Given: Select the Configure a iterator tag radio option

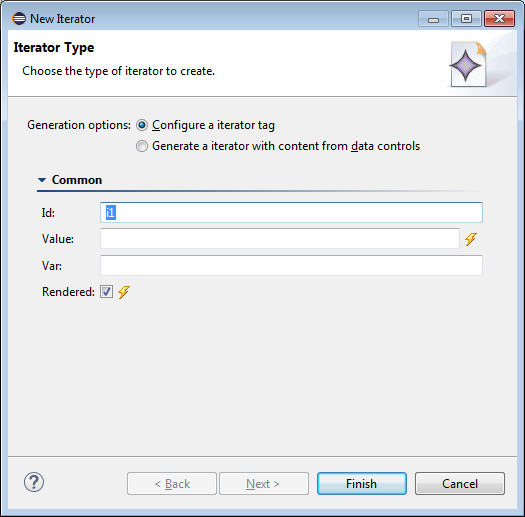Looking at the screenshot, I should click(142, 125).
